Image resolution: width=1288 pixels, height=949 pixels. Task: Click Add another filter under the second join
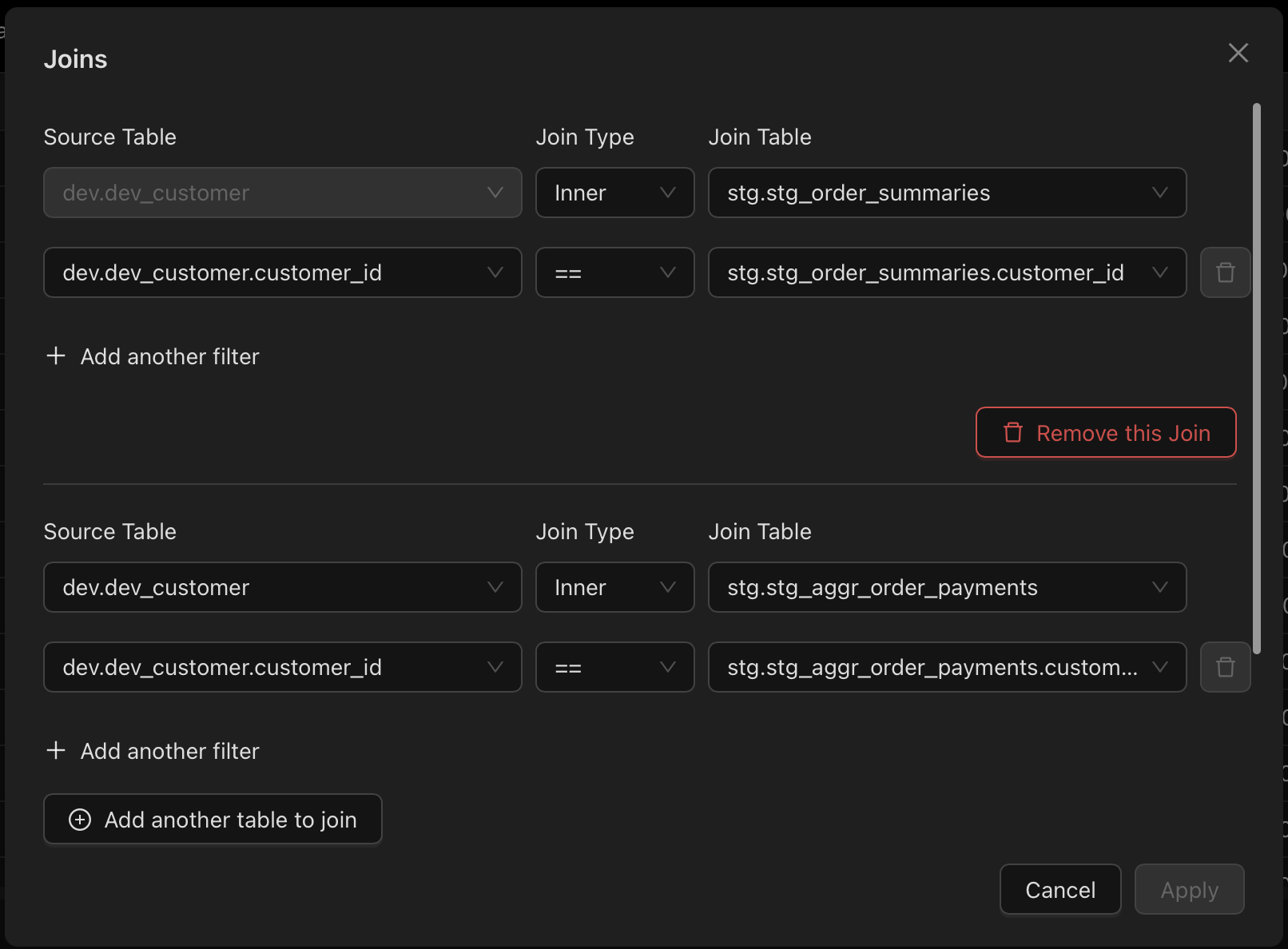(153, 751)
